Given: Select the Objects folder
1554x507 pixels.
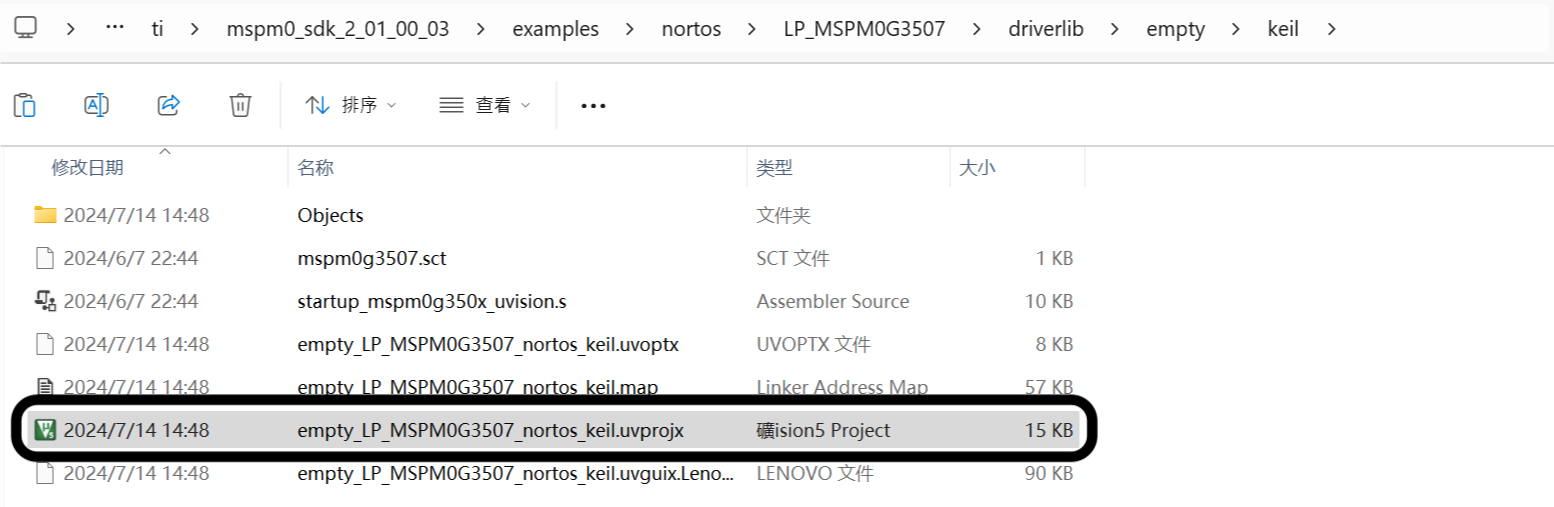Looking at the screenshot, I should [331, 215].
